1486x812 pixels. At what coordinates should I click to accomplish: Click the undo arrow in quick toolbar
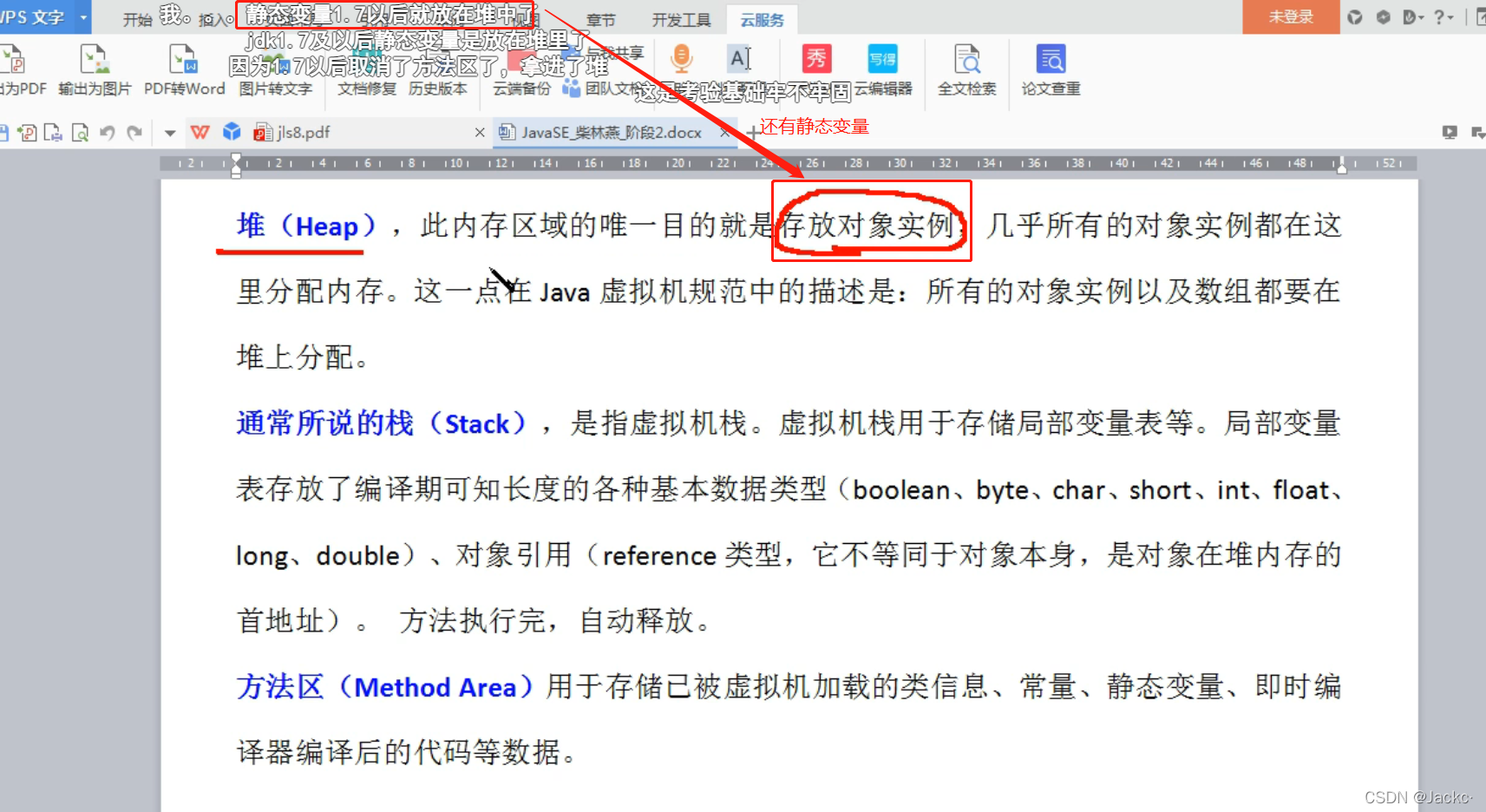pos(108,133)
